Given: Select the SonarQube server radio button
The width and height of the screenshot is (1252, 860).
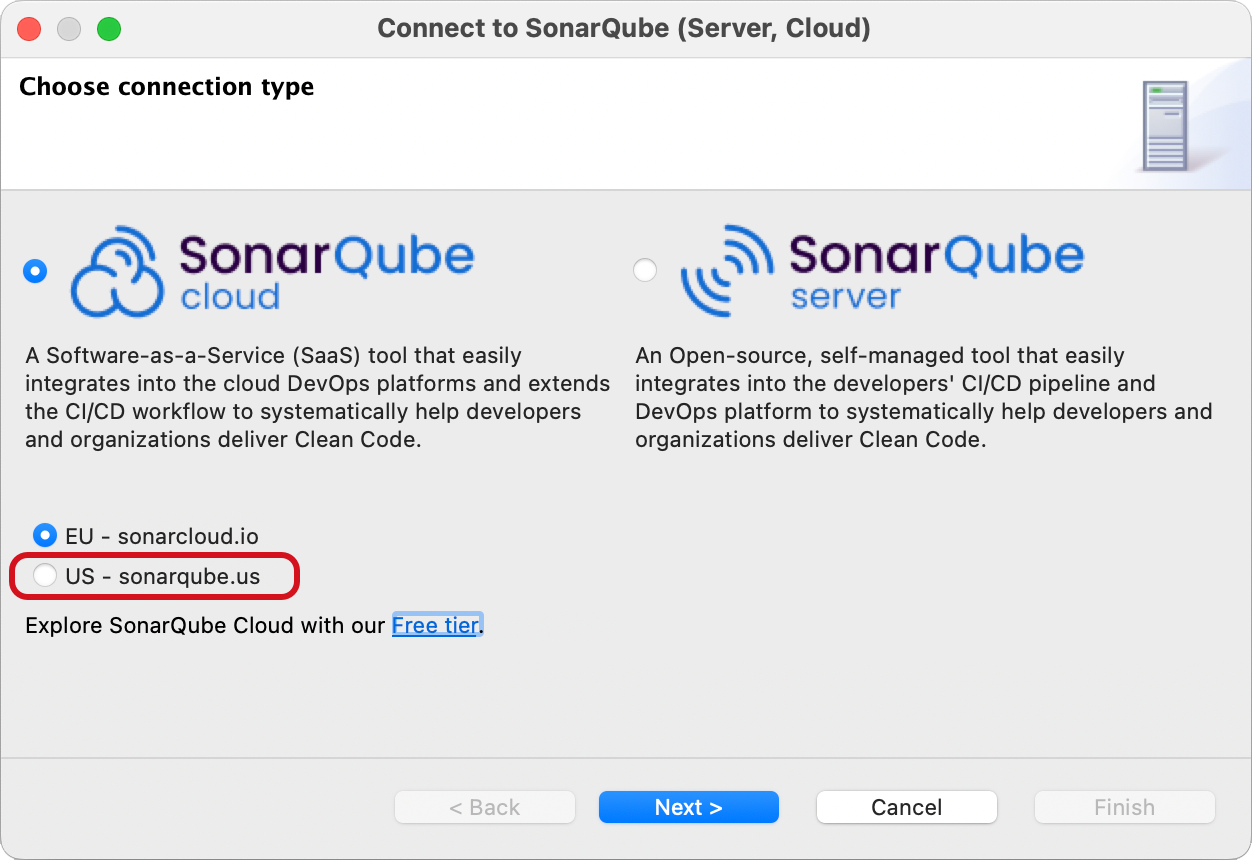Looking at the screenshot, I should tap(646, 270).
